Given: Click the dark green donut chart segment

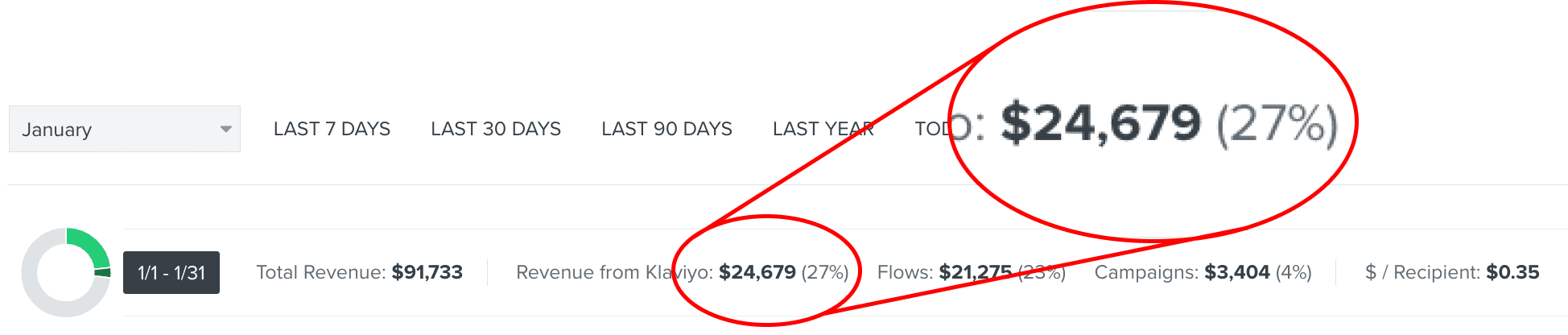Looking at the screenshot, I should 103,273.
